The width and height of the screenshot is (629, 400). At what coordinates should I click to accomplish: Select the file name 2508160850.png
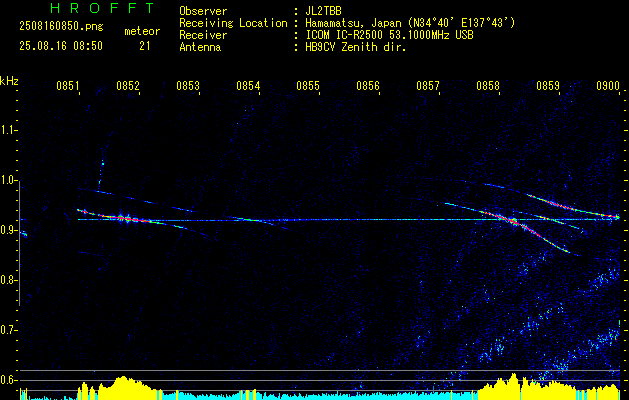click(x=61, y=26)
